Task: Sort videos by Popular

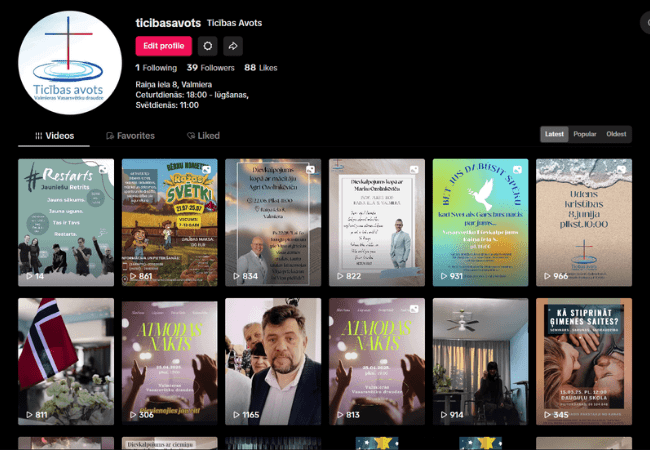Action: tap(585, 134)
